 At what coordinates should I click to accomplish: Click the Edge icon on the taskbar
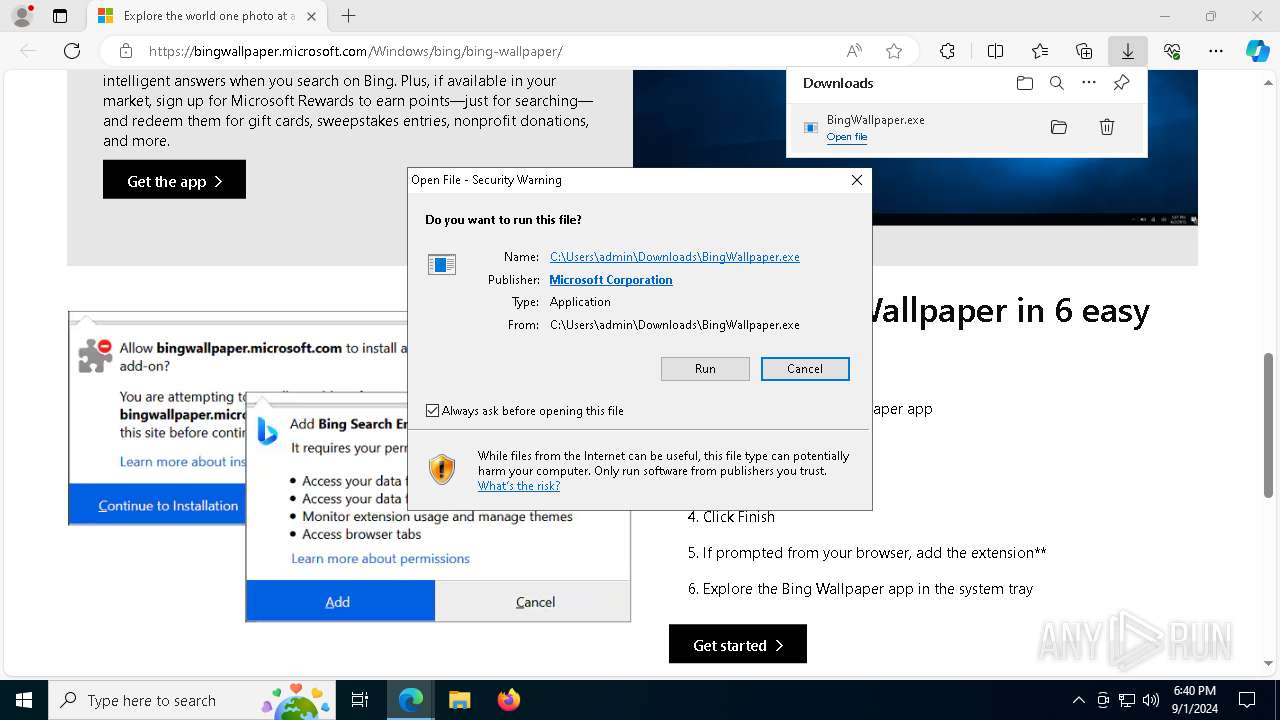(x=411, y=700)
